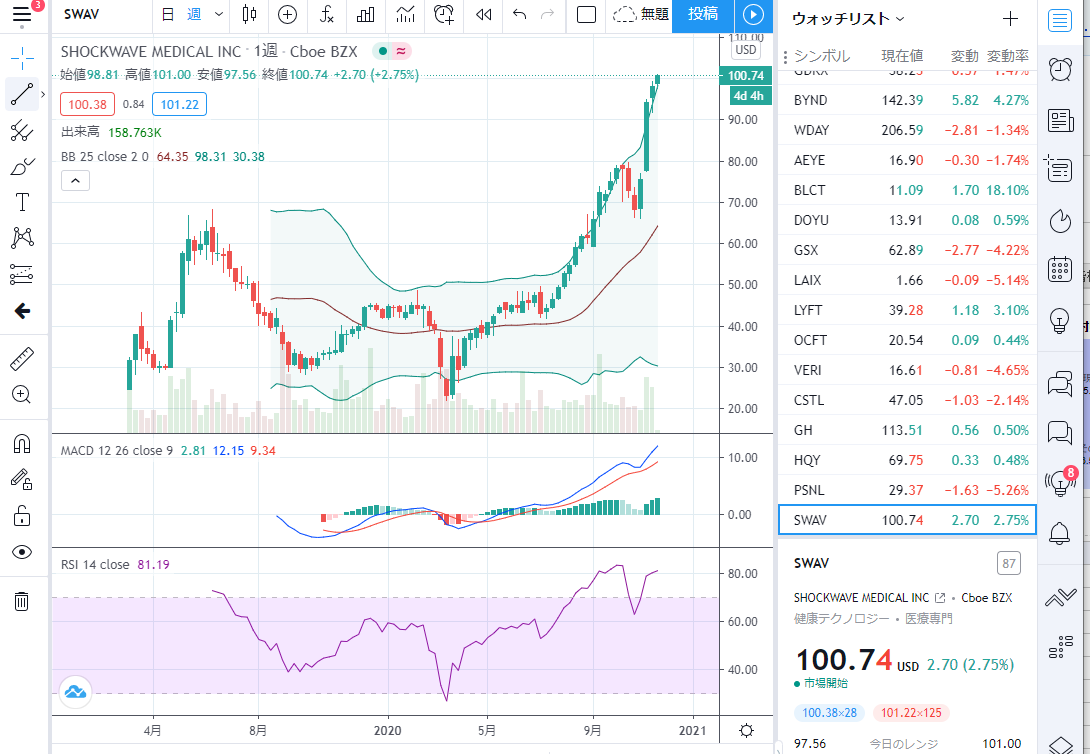Open the financials bar chart icon
The image size is (1090, 754).
point(366,14)
